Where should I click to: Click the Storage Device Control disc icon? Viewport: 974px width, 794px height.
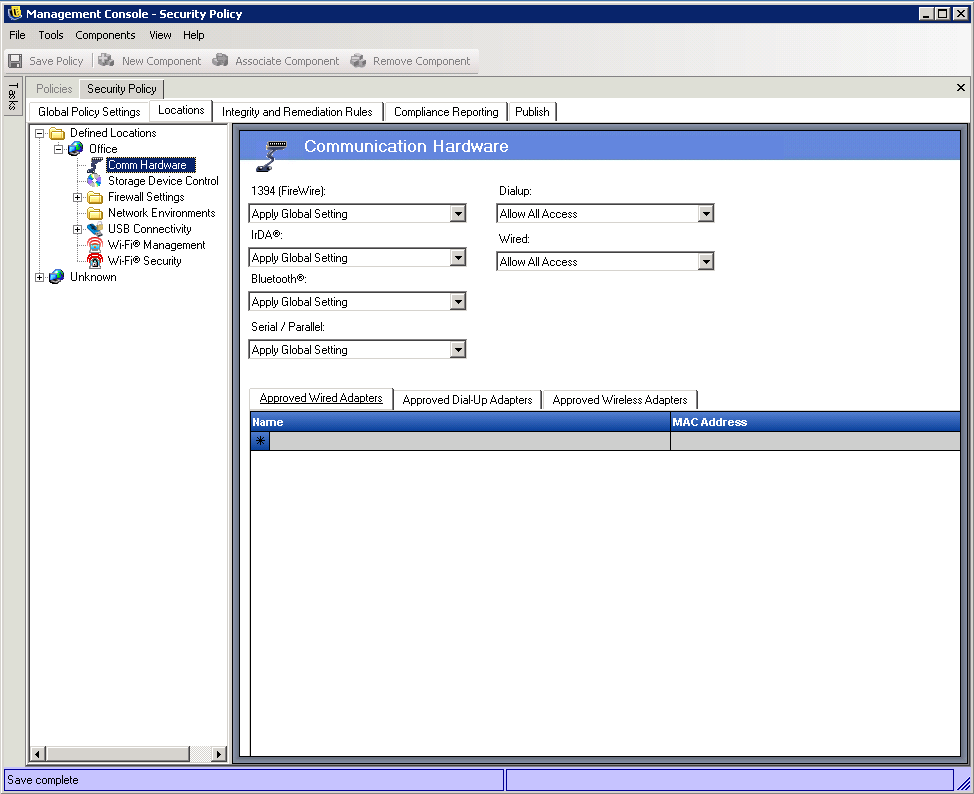[94, 181]
